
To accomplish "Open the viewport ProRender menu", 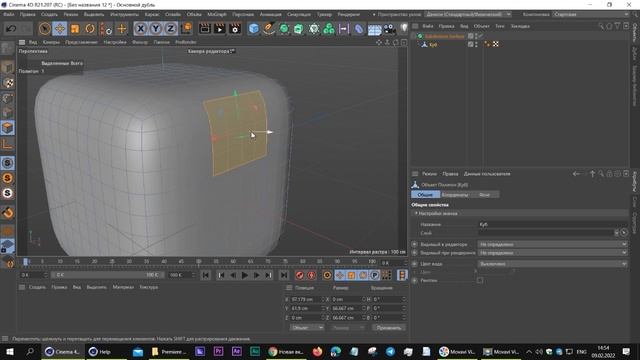I will (x=186, y=42).
